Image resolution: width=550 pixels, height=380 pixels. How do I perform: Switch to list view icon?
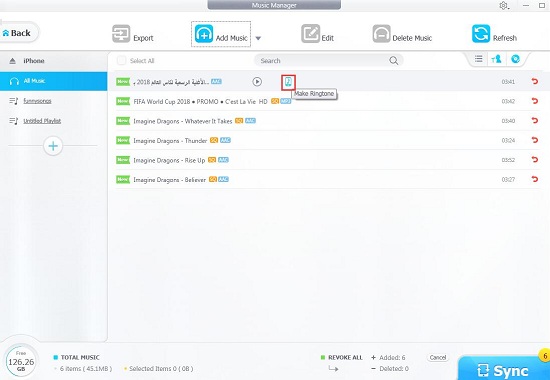point(478,59)
